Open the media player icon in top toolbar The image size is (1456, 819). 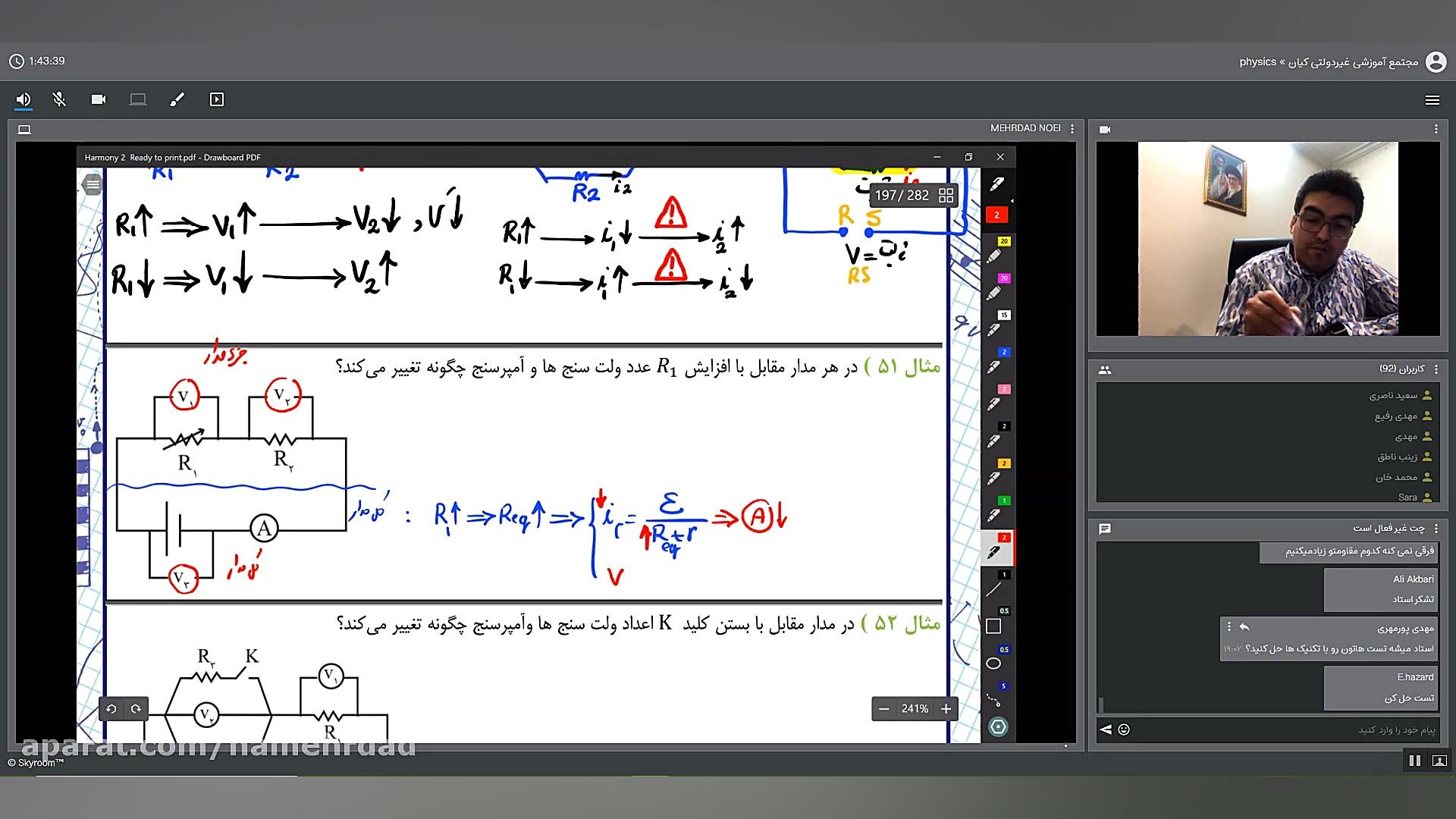tap(217, 99)
